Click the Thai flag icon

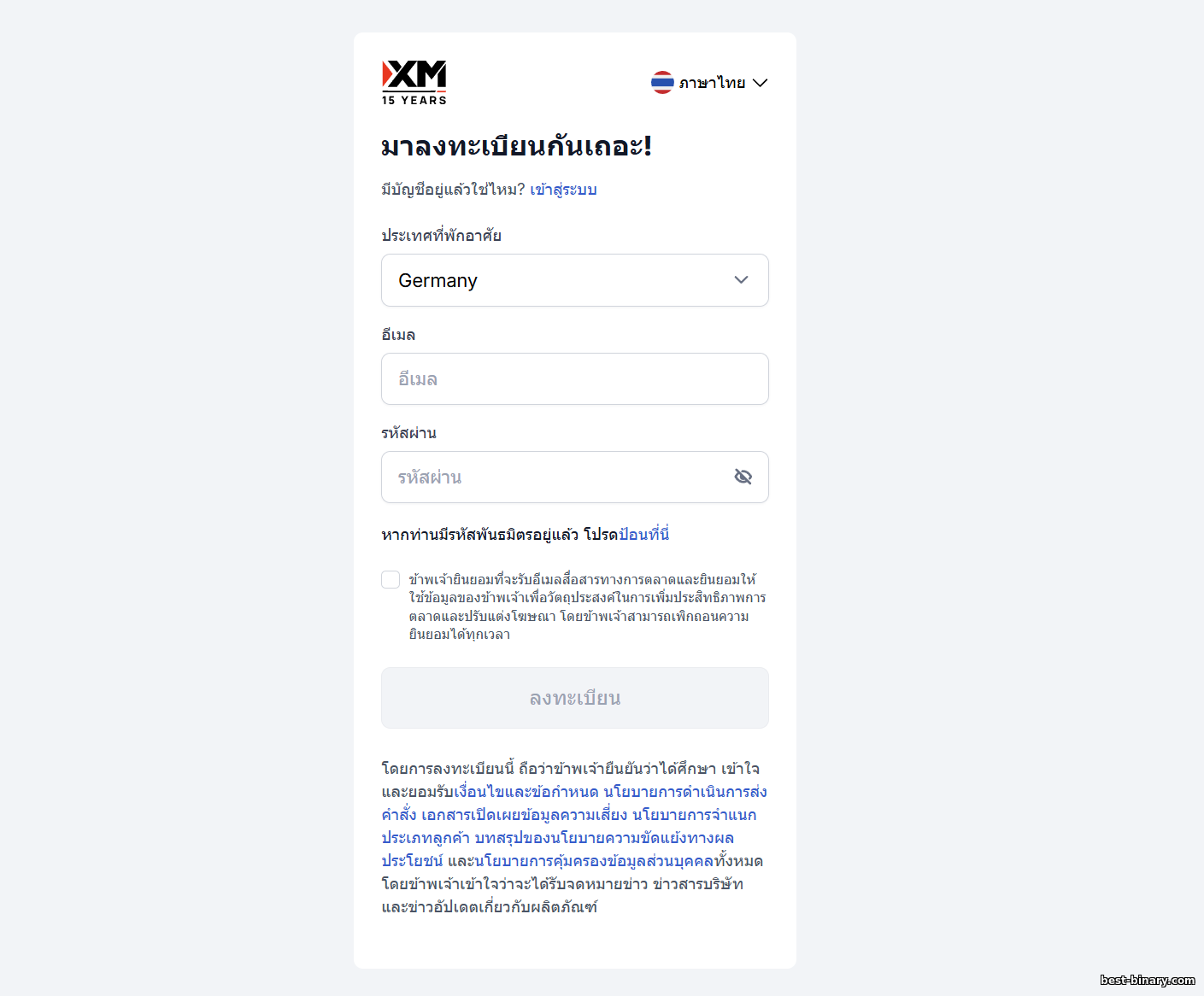coord(662,82)
